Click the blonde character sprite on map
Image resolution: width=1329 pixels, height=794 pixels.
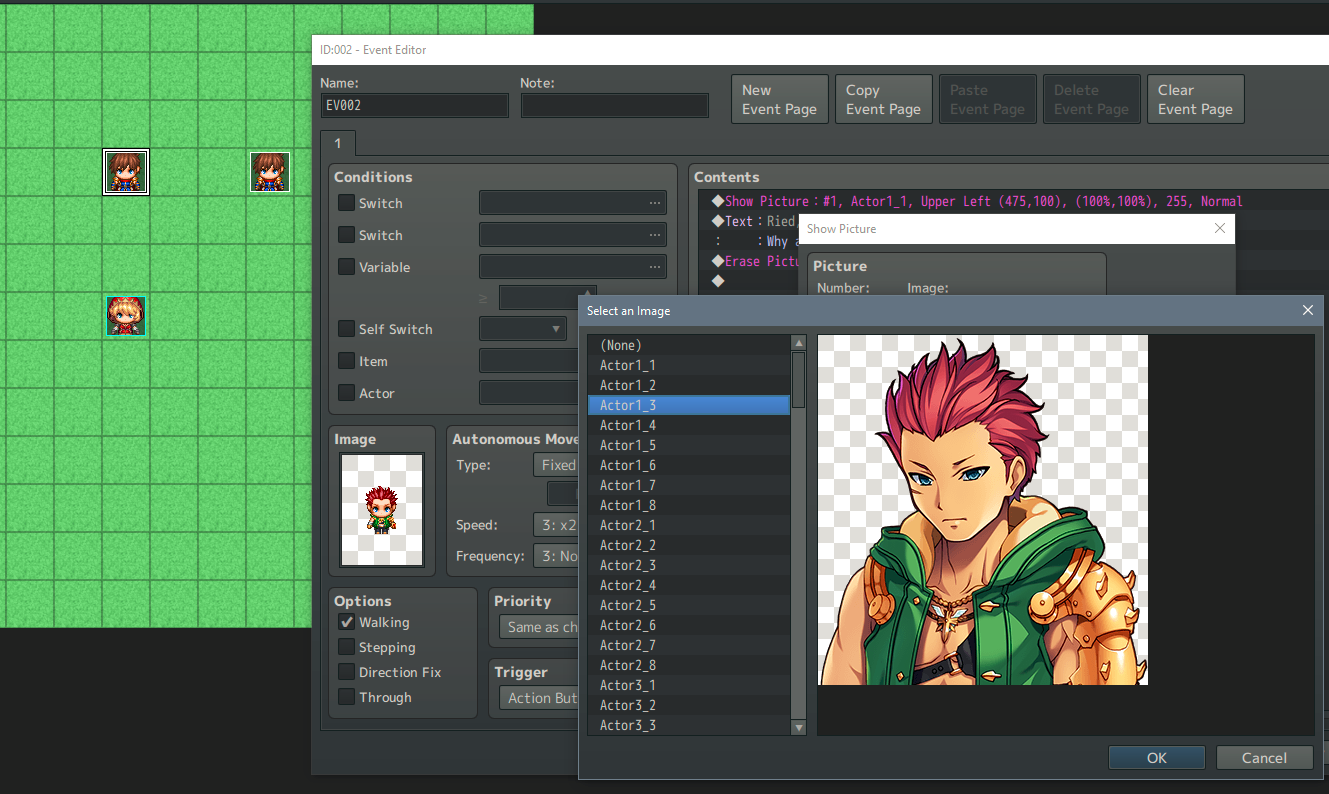point(126,316)
